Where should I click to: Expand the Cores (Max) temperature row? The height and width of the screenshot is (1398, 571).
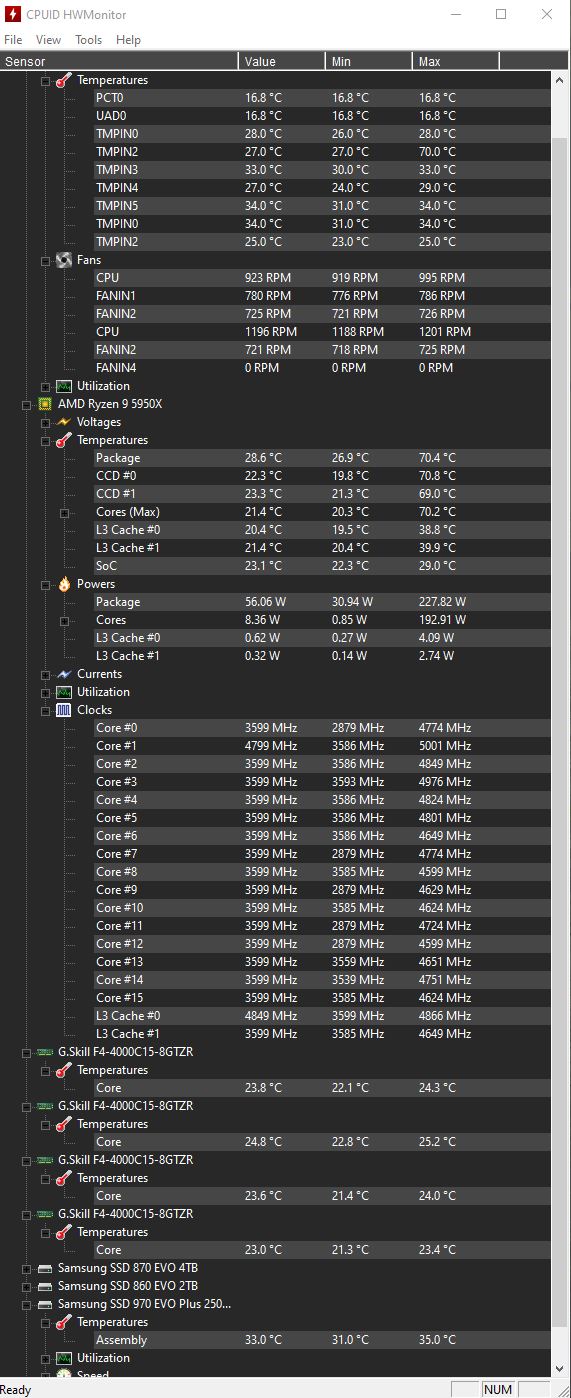point(64,512)
